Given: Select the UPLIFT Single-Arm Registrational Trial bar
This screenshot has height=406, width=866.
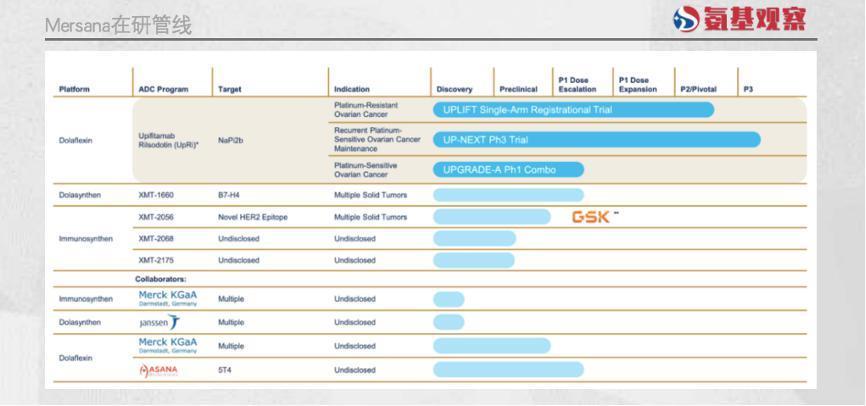Looking at the screenshot, I should coord(573,110).
